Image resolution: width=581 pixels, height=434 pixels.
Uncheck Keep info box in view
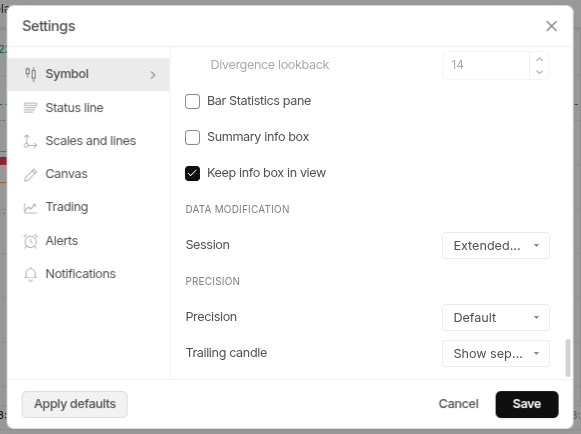click(192, 173)
